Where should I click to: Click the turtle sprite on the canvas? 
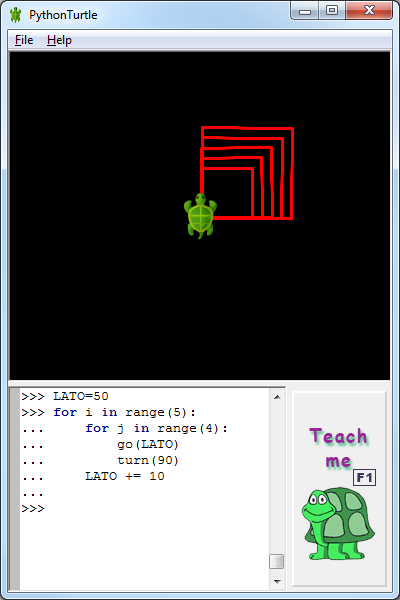tap(200, 215)
